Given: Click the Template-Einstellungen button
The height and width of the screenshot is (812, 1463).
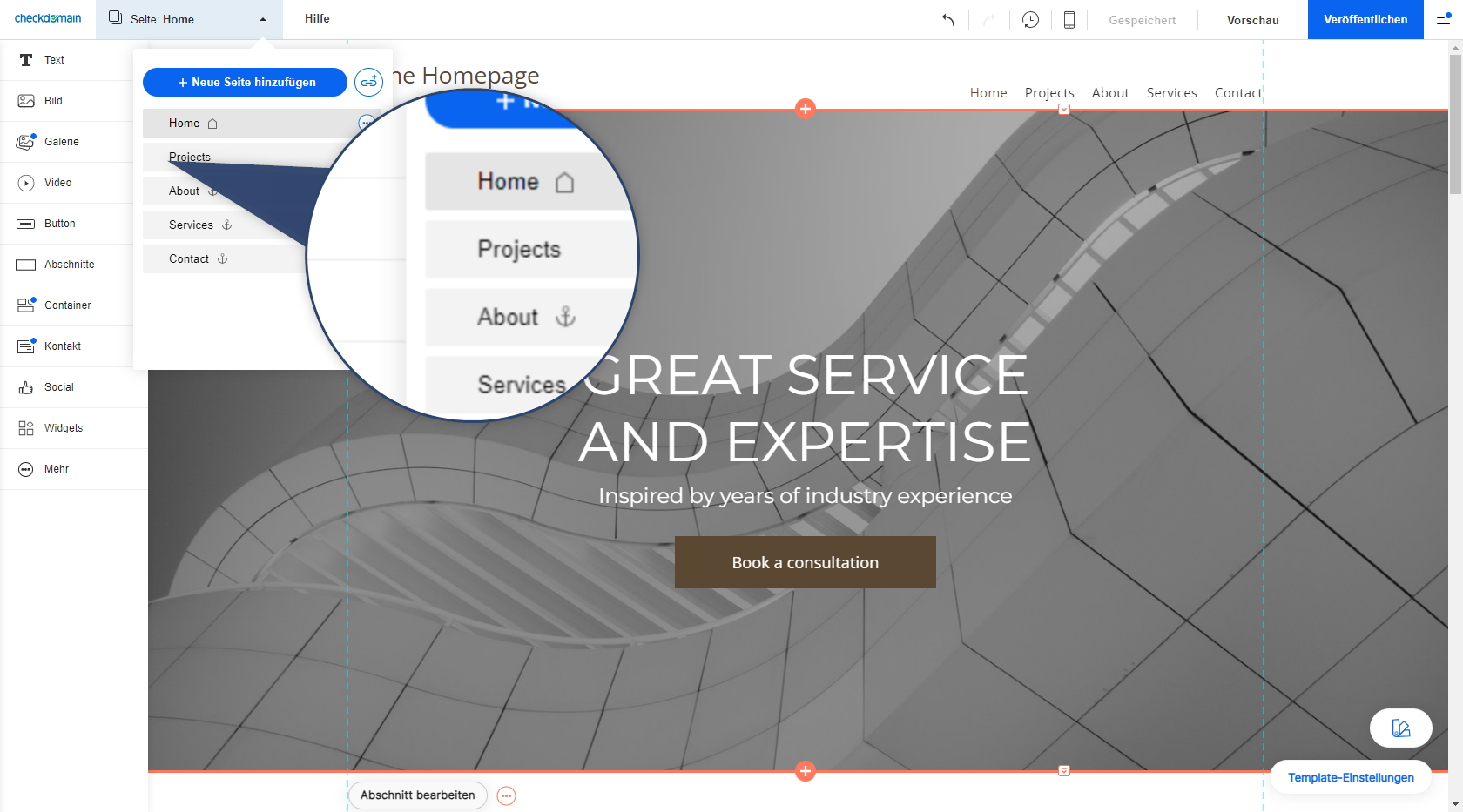Looking at the screenshot, I should point(1351,777).
